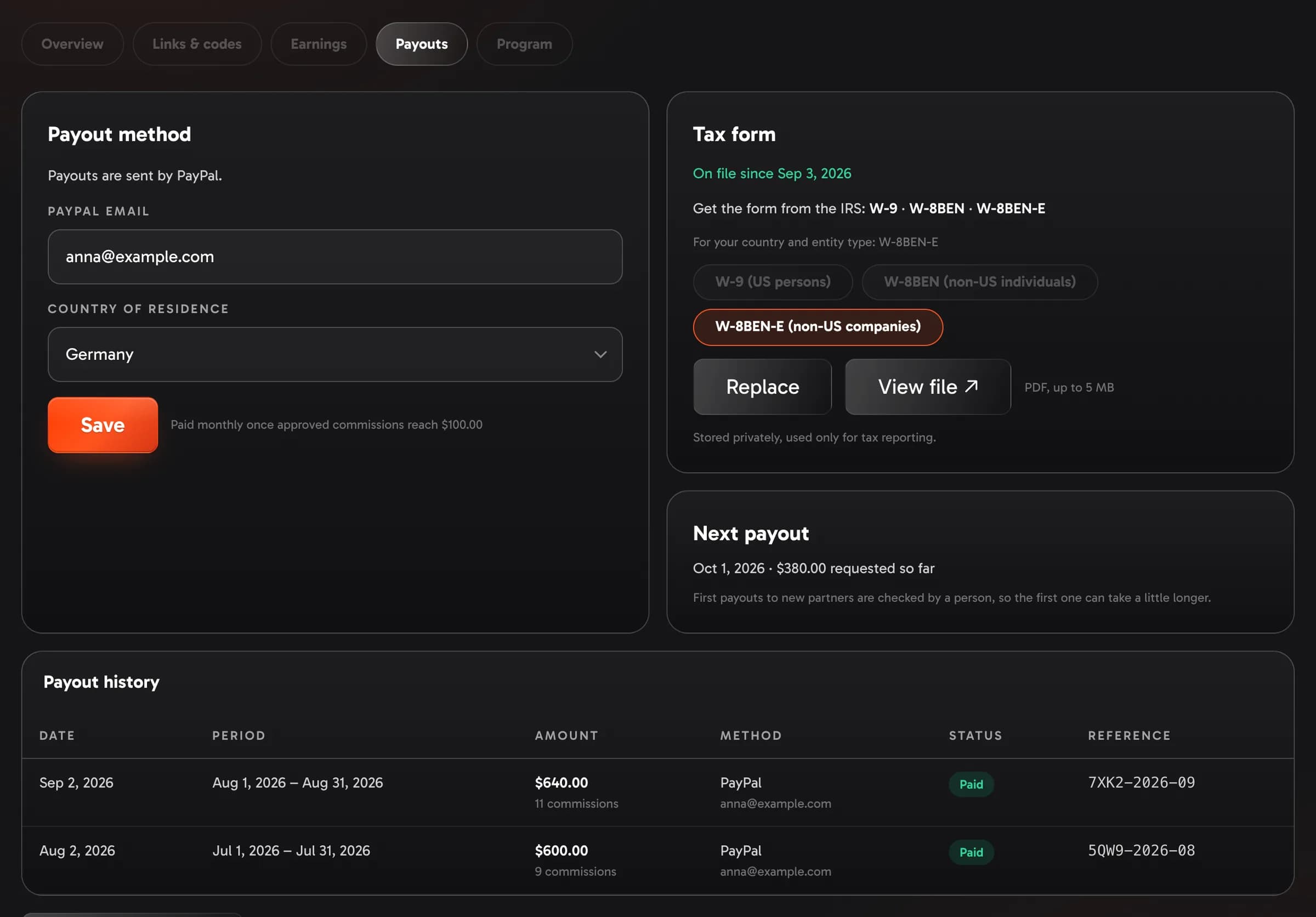
Task: Click the period Jul 1, 2026 – Jul 31, 2026
Action: pyautogui.click(x=291, y=850)
